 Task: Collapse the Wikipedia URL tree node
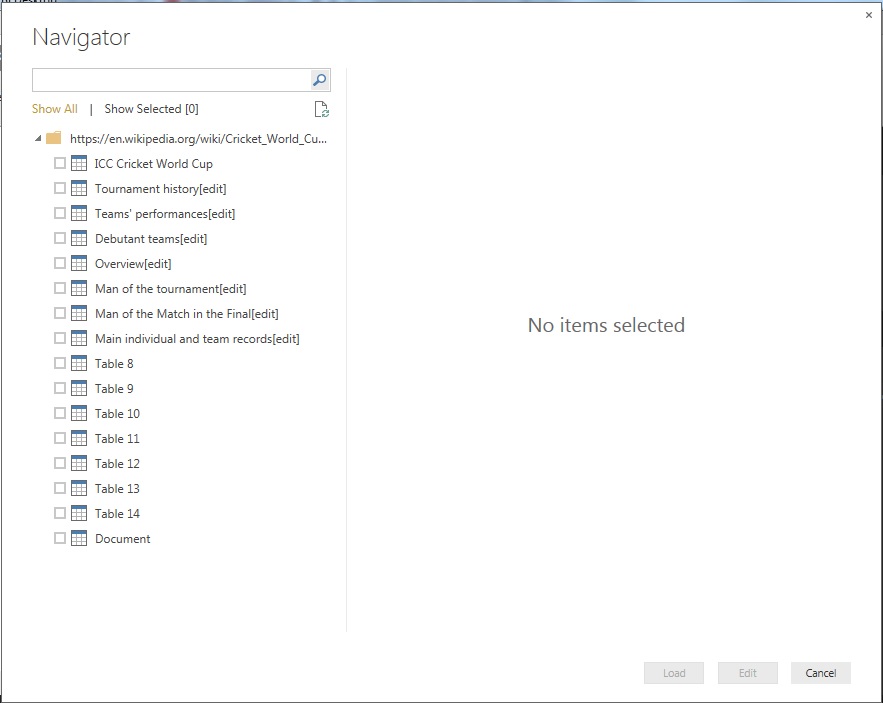[38, 138]
